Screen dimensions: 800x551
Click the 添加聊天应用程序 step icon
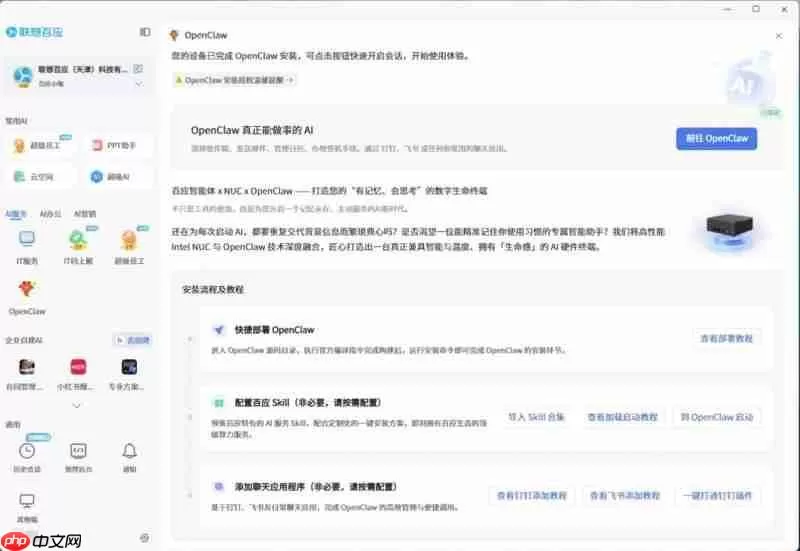click(219, 487)
